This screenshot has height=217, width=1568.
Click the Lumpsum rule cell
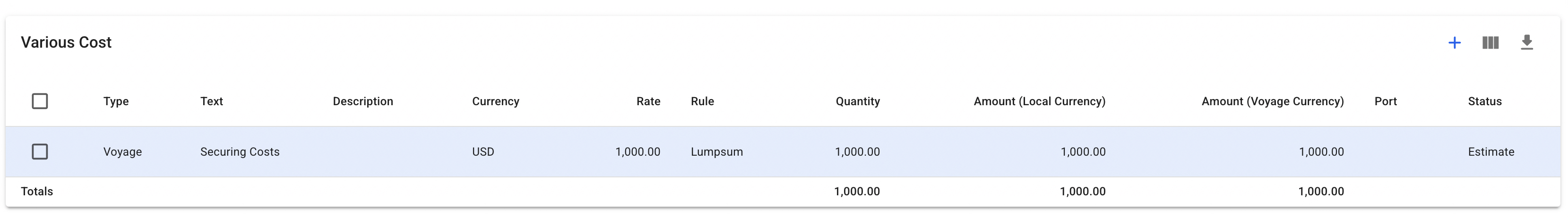pos(716,152)
